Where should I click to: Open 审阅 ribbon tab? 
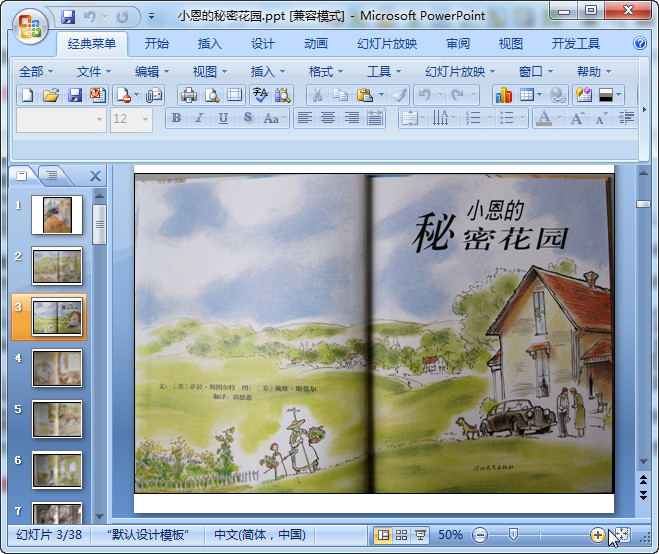pos(458,44)
